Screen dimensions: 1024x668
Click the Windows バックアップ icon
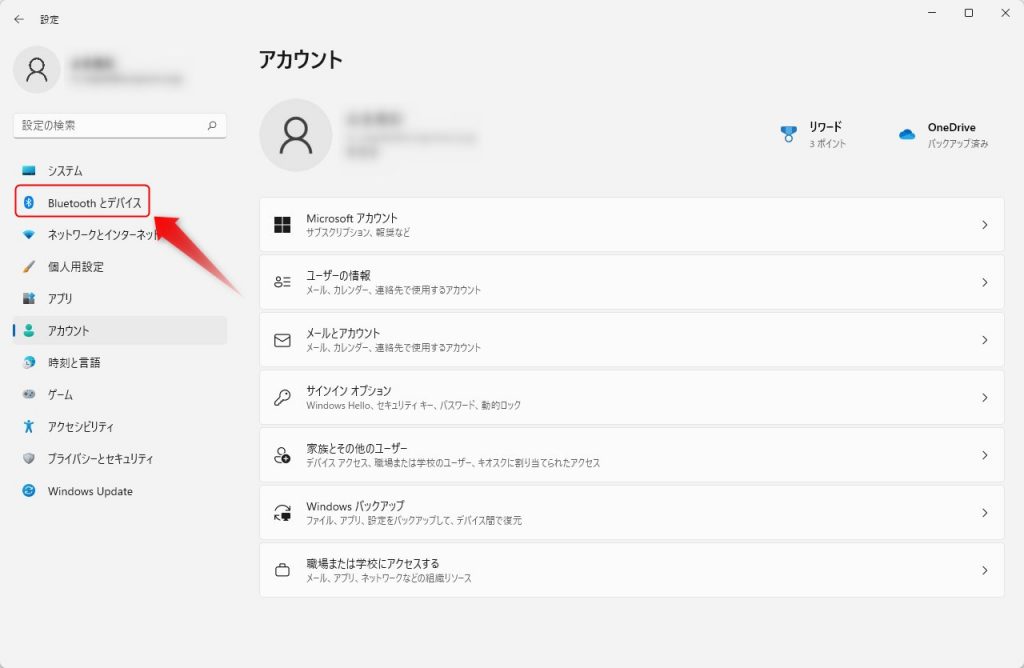pos(282,513)
